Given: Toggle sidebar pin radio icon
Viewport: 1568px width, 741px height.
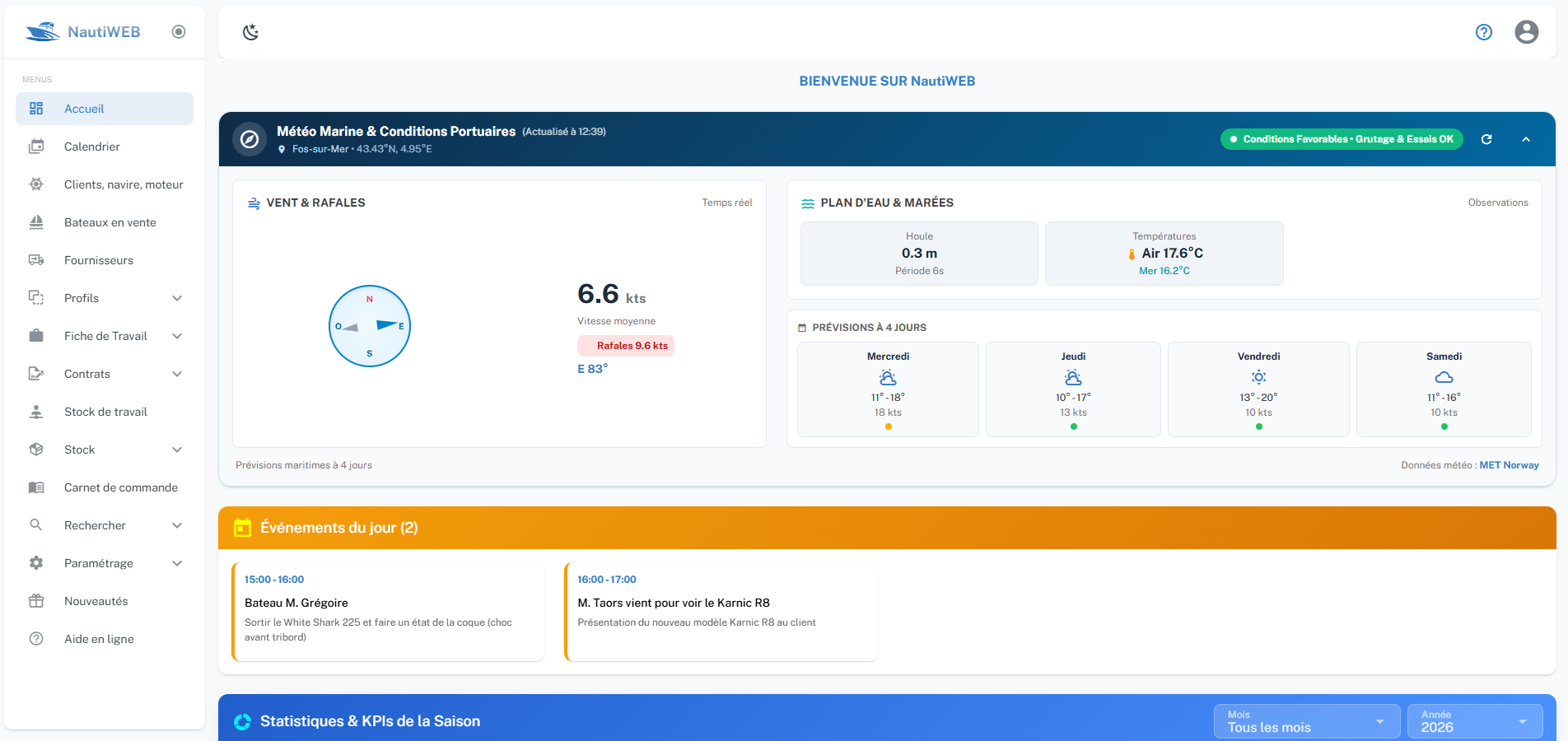Looking at the screenshot, I should point(179,32).
